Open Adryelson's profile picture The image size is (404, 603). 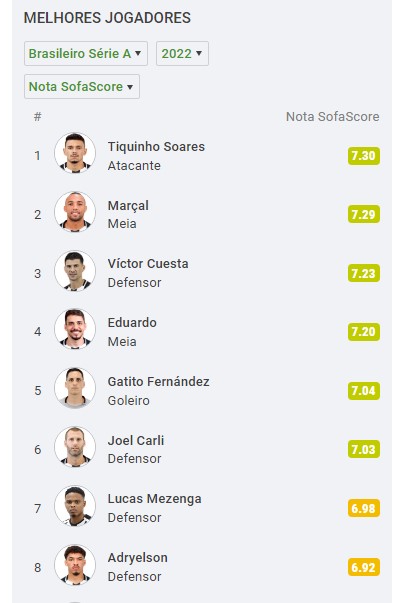point(75,565)
